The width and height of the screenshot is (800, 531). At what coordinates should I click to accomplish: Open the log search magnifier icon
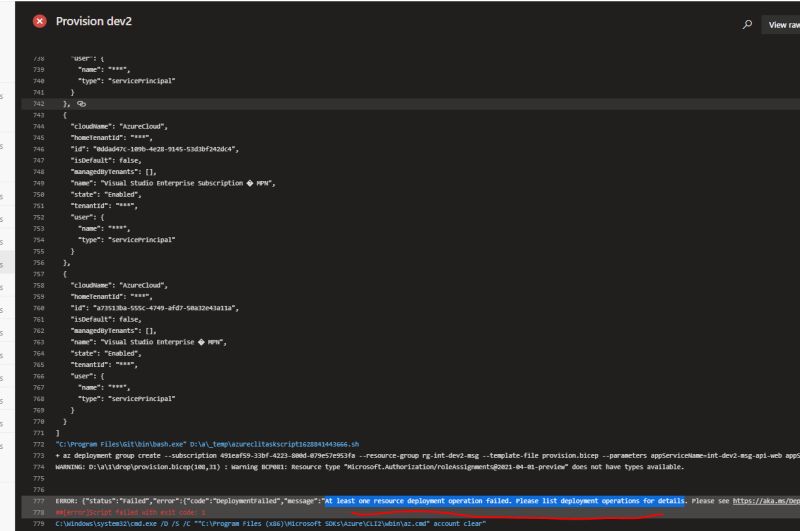(x=747, y=24)
